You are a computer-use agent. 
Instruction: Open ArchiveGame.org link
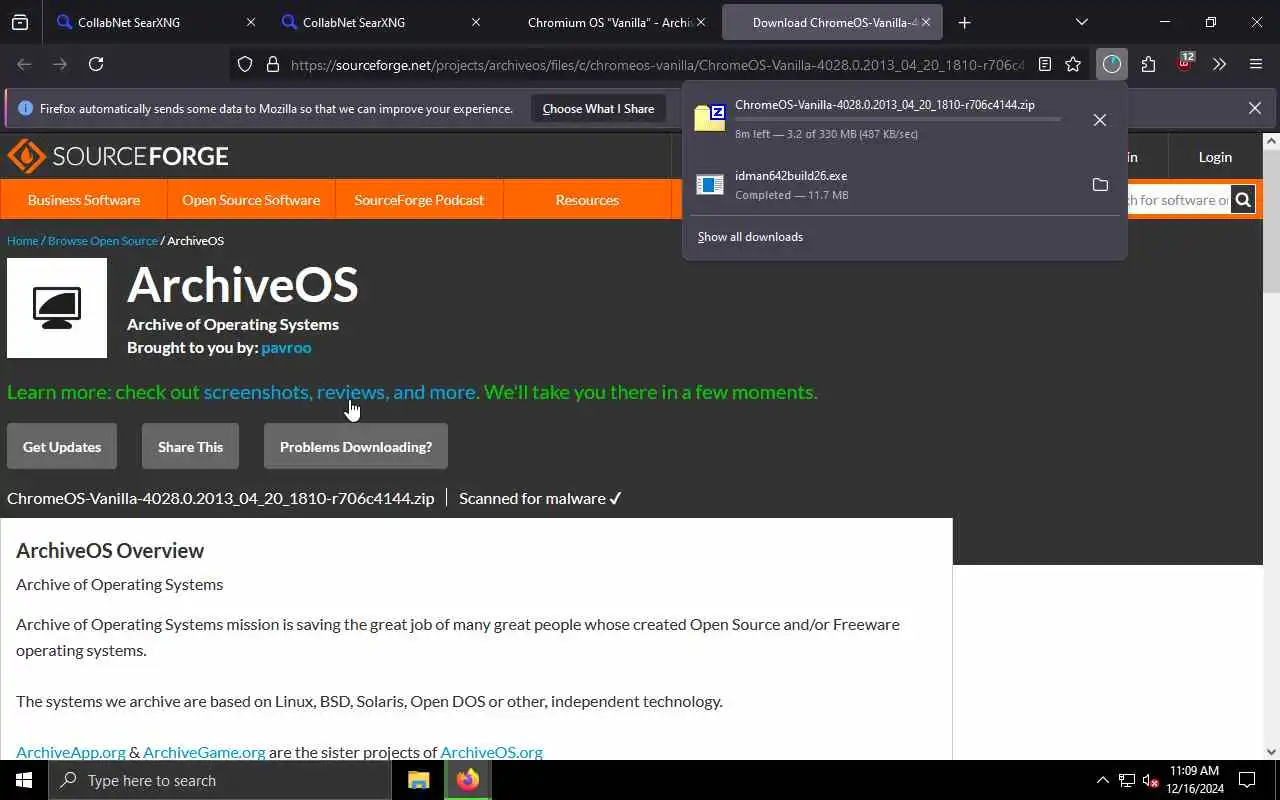pos(204,752)
